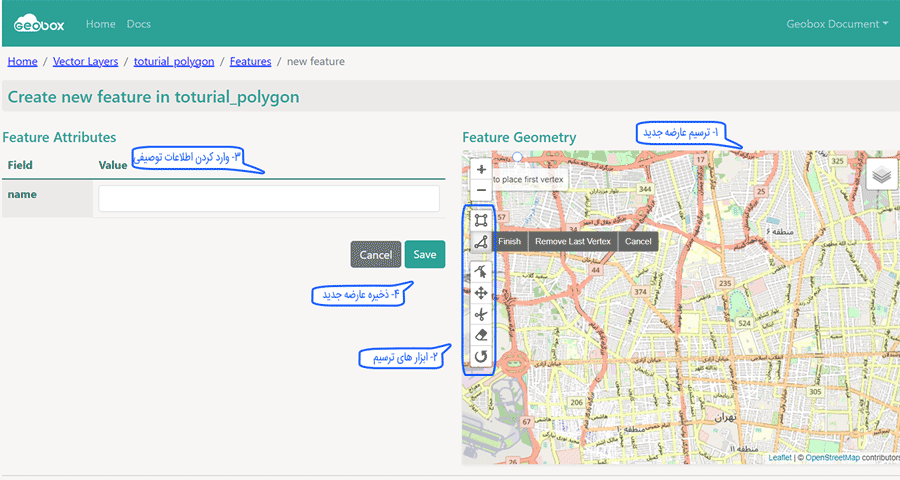Pick the eraser removal tool
900x480 pixels.
[481, 335]
